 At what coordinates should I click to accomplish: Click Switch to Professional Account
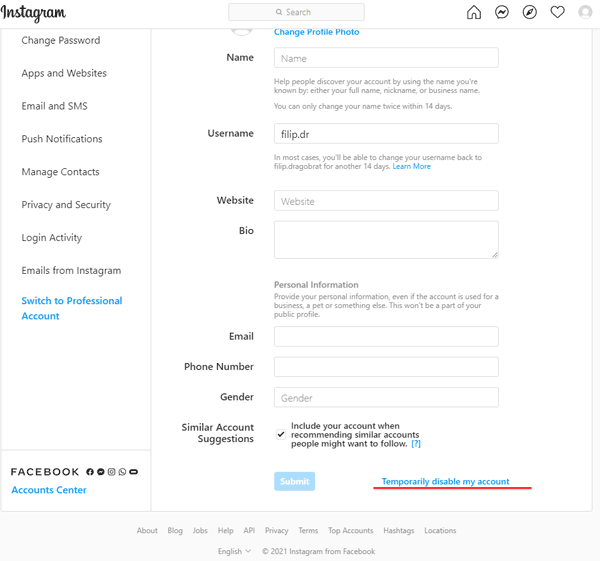(72, 308)
